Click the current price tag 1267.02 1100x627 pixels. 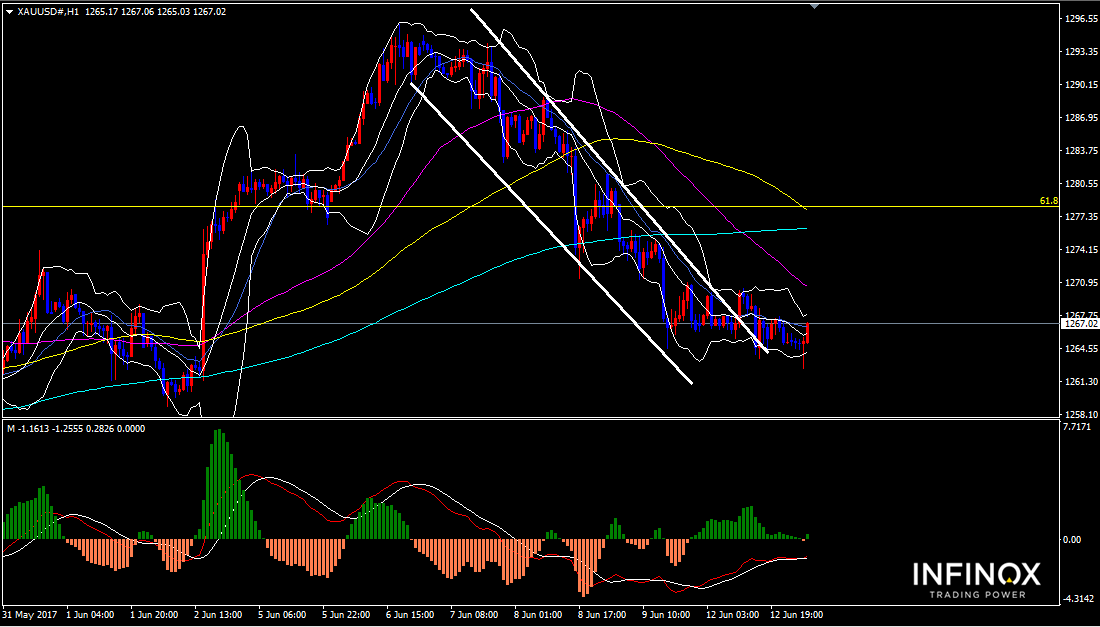point(1079,324)
